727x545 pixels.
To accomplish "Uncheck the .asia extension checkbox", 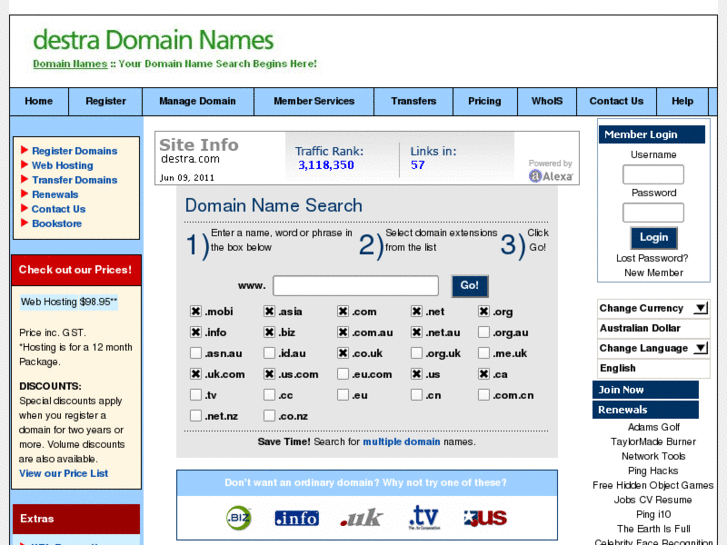I will coord(269,311).
